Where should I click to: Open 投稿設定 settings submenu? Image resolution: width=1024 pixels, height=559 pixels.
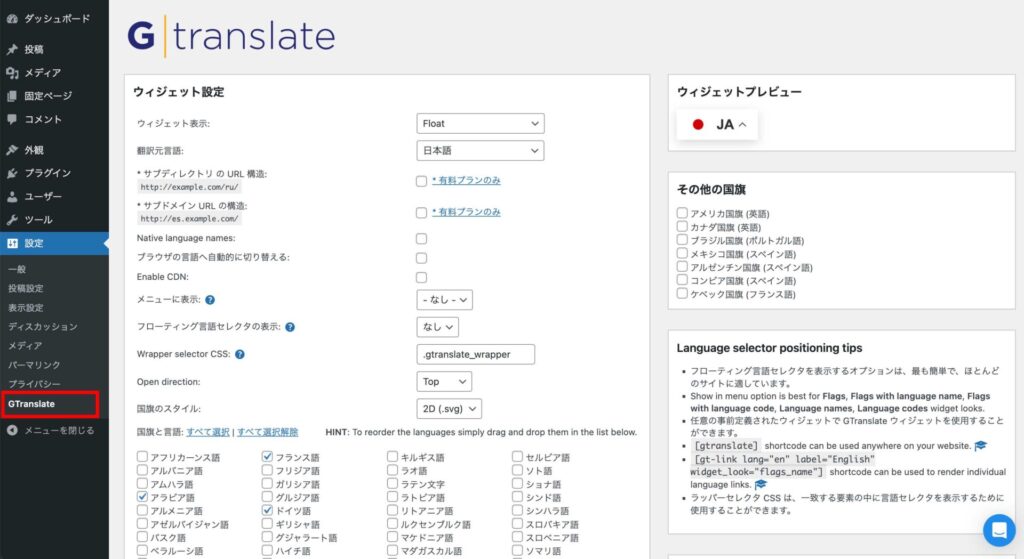(25, 289)
